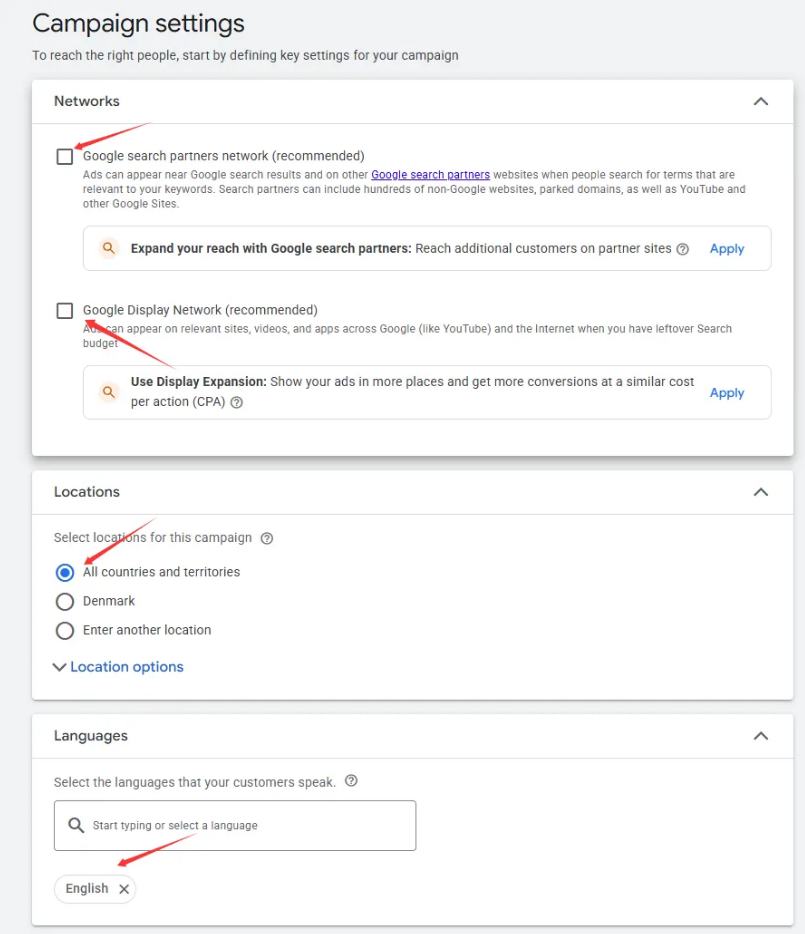Remove the English language chip
The width and height of the screenshot is (805, 934).
click(123, 888)
